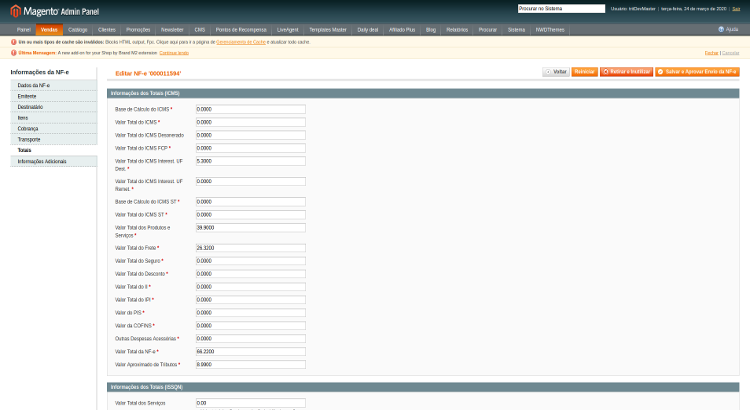Switch to the Cobrança tab
Screen dimensions: 750x410
54,129
